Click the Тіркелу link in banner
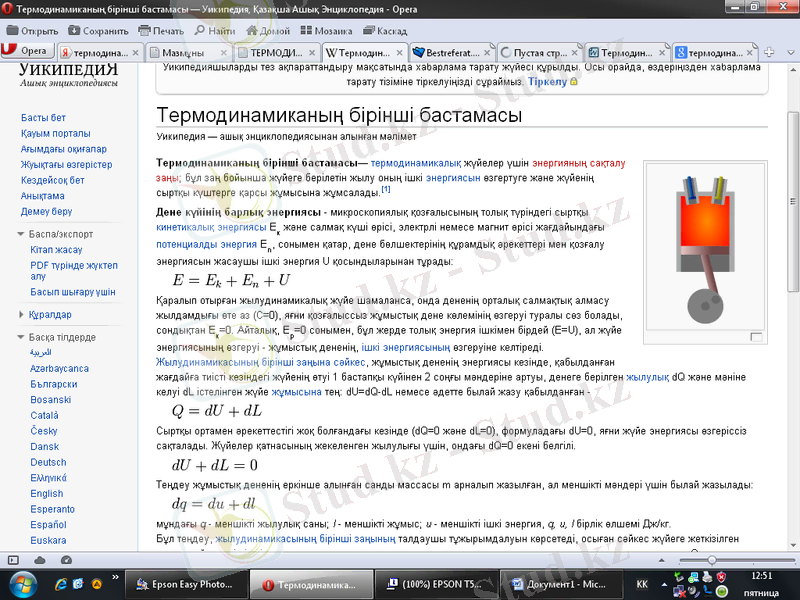Viewport: 800px width, 600px height. (547, 81)
